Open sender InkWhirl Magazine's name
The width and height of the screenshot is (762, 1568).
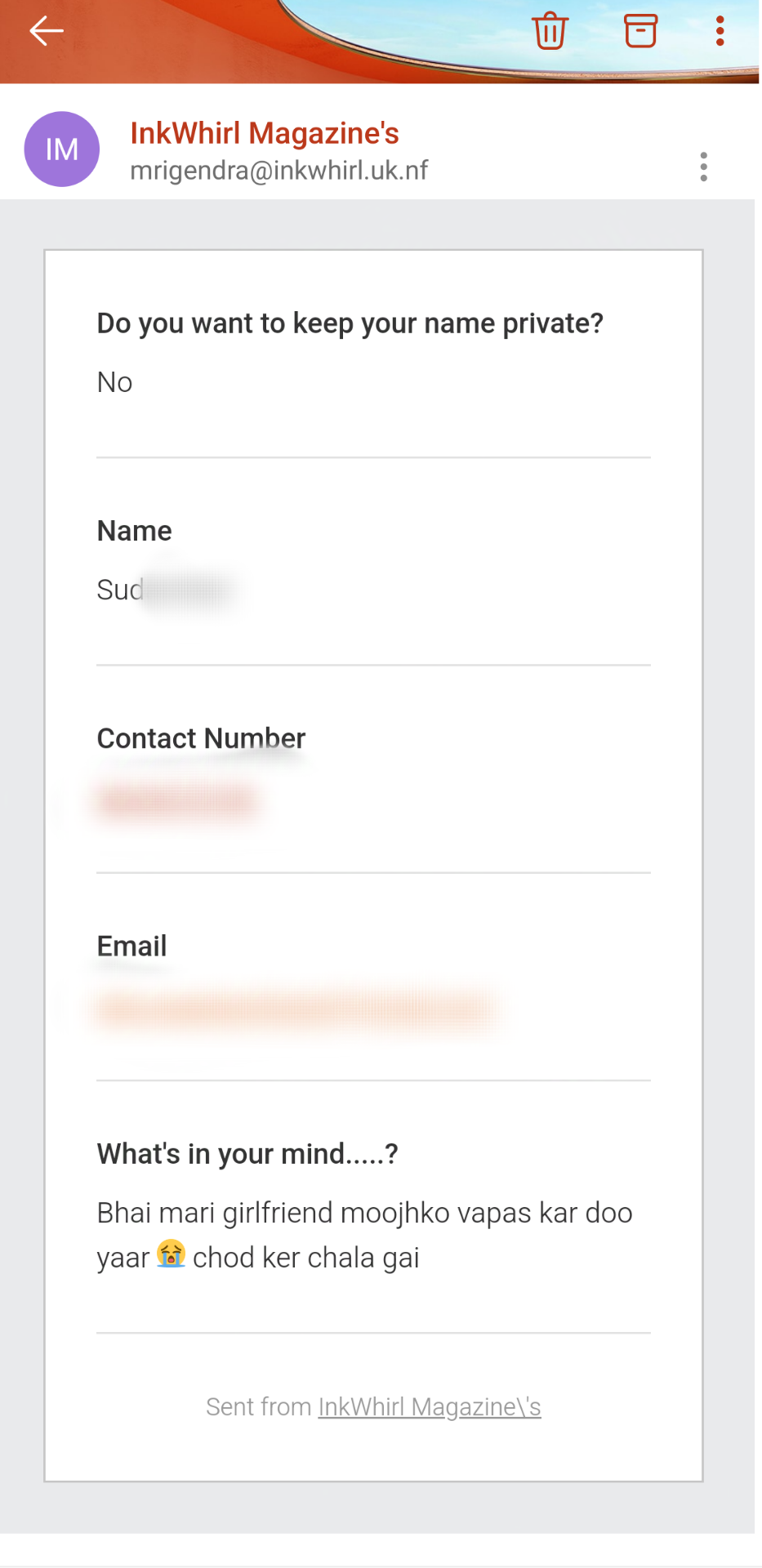click(x=265, y=133)
